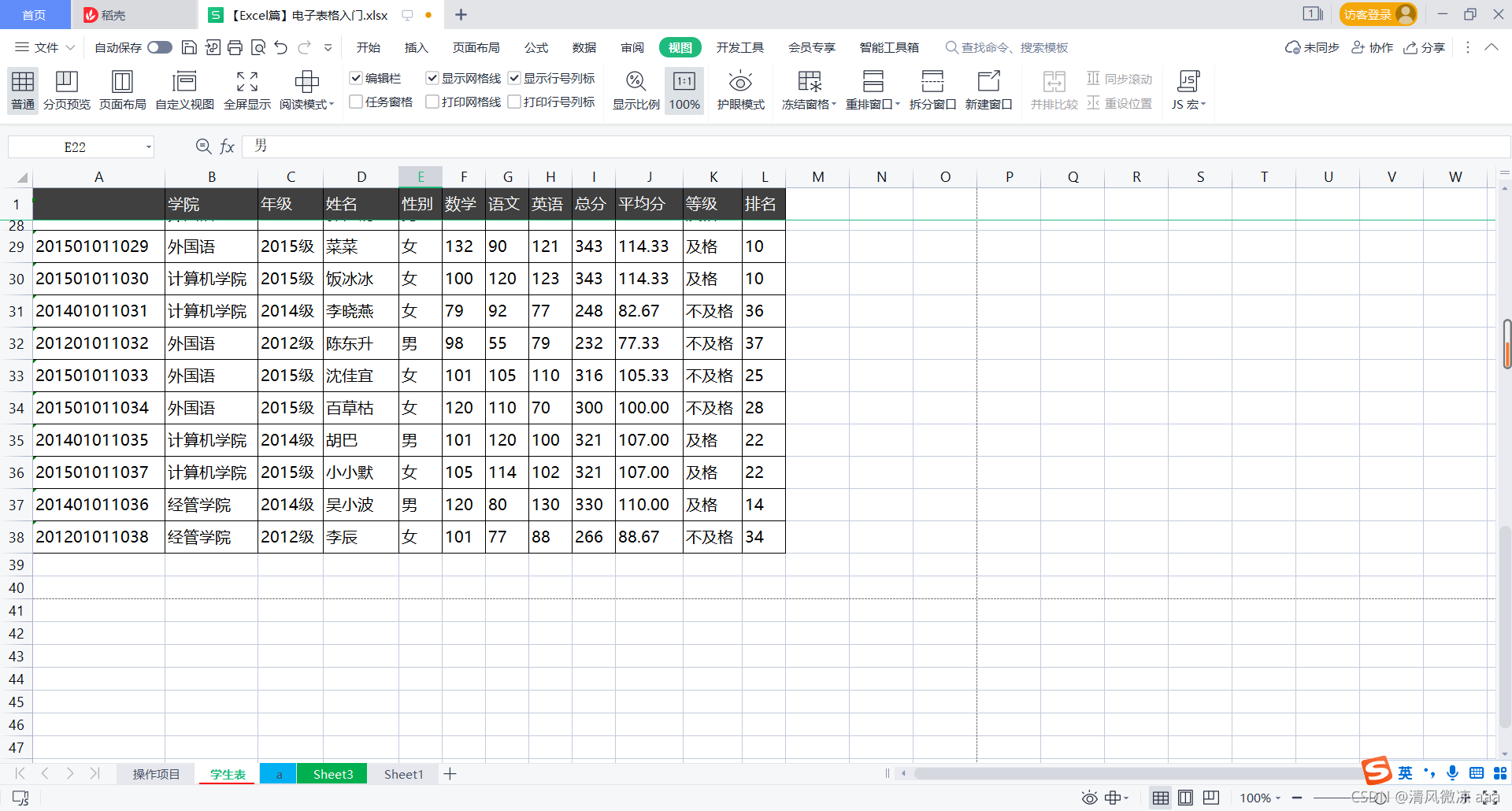
Task: Uncheck 显示行号列标 show headings
Action: coord(514,78)
